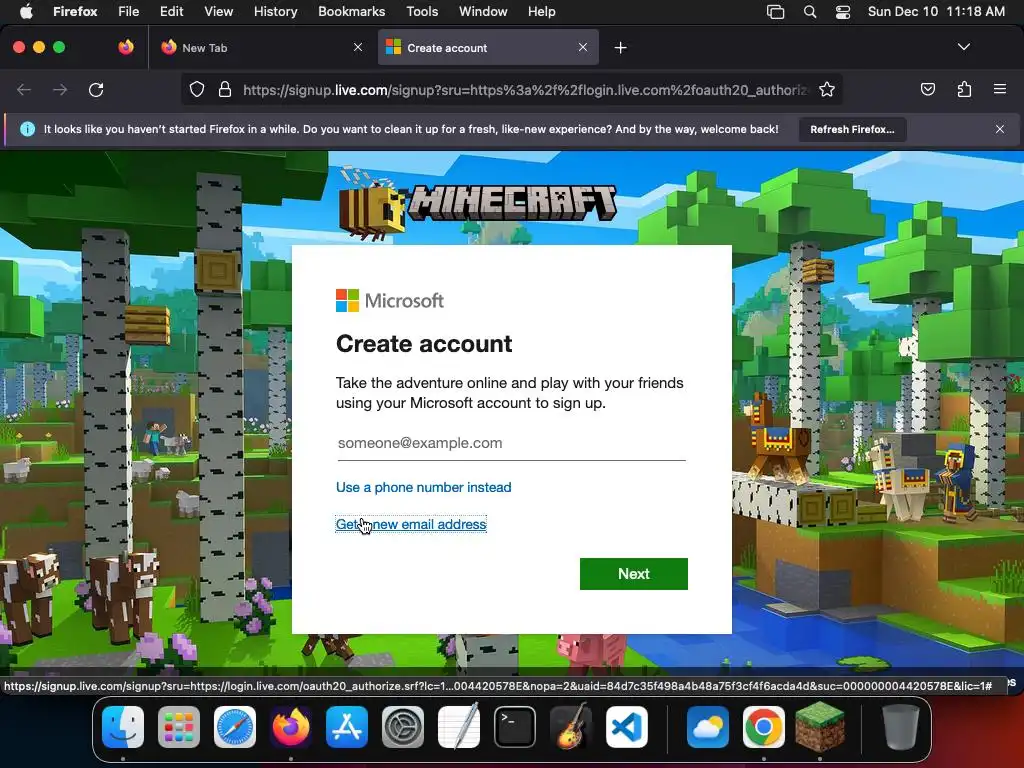Click the date and time in menu bar

[936, 11]
